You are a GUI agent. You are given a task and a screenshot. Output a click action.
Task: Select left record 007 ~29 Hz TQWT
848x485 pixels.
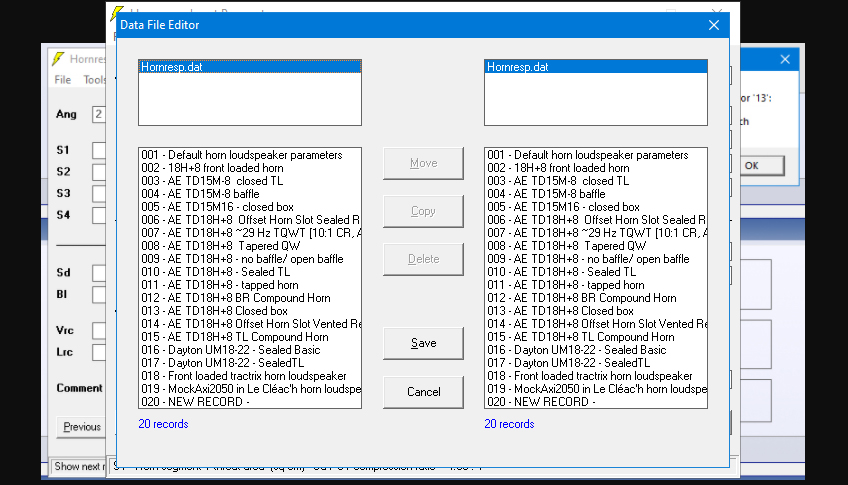(x=250, y=233)
